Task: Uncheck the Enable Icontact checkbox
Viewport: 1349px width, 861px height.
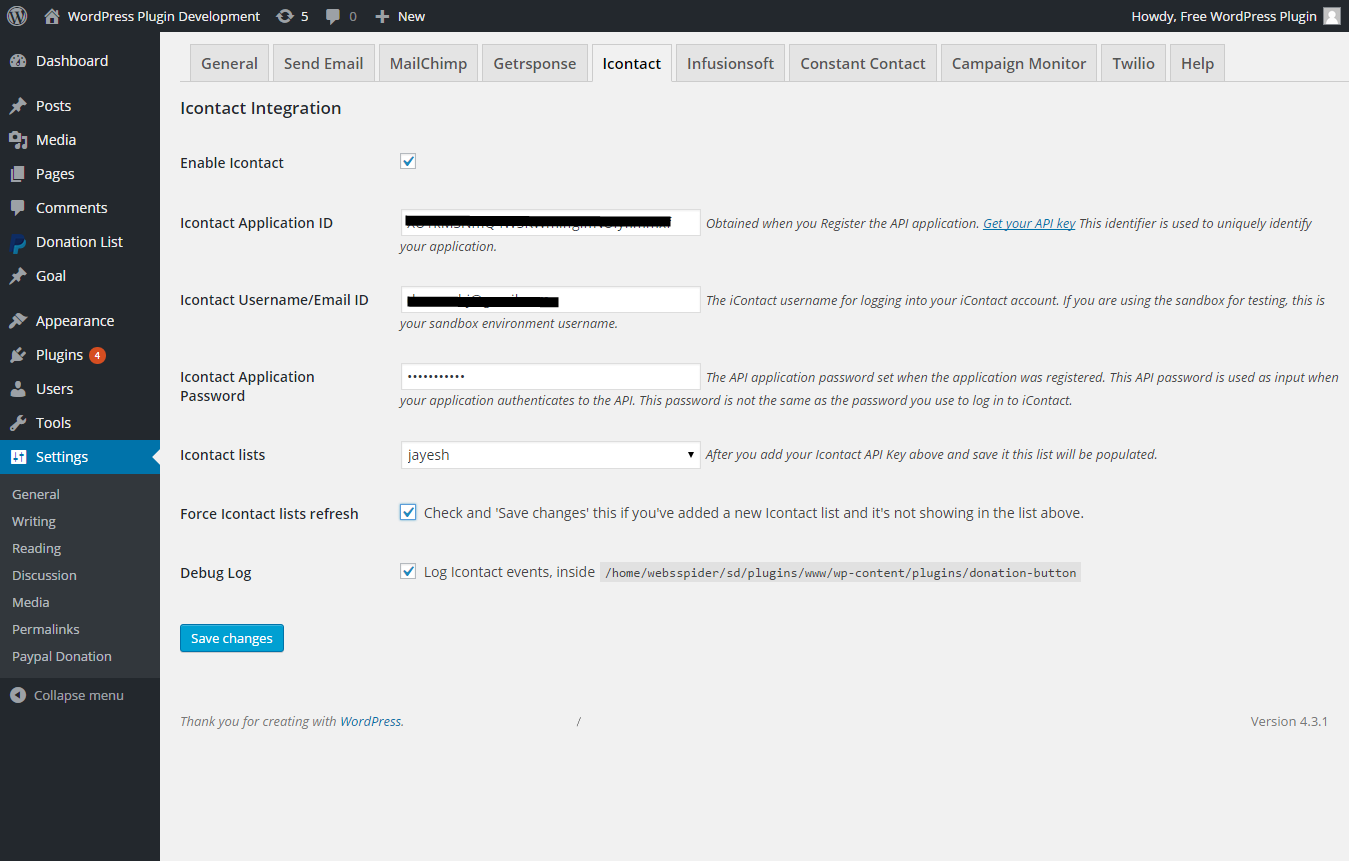Action: (x=408, y=161)
